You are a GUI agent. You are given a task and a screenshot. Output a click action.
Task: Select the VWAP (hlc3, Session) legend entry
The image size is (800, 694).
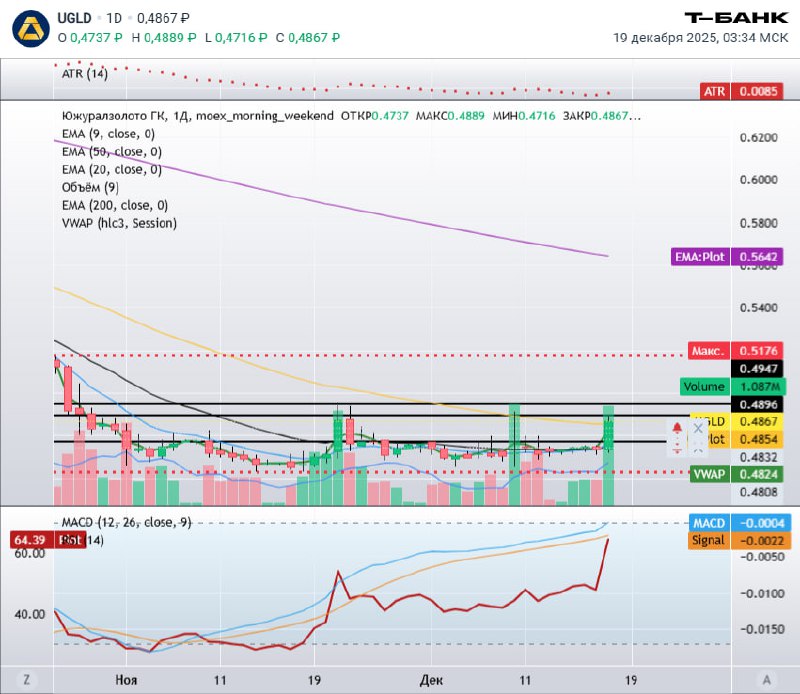[119, 223]
